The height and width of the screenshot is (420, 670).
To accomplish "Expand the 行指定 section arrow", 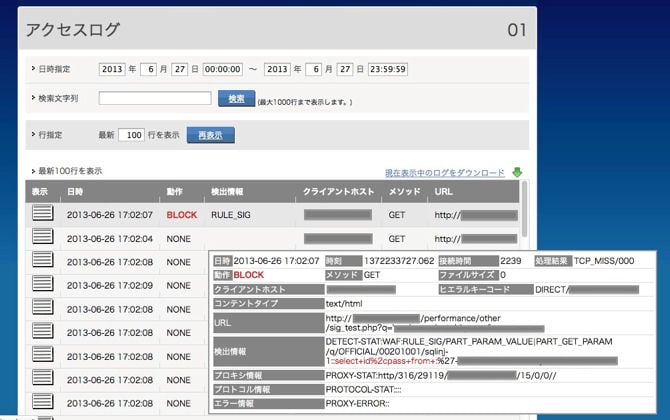I will (x=33, y=134).
